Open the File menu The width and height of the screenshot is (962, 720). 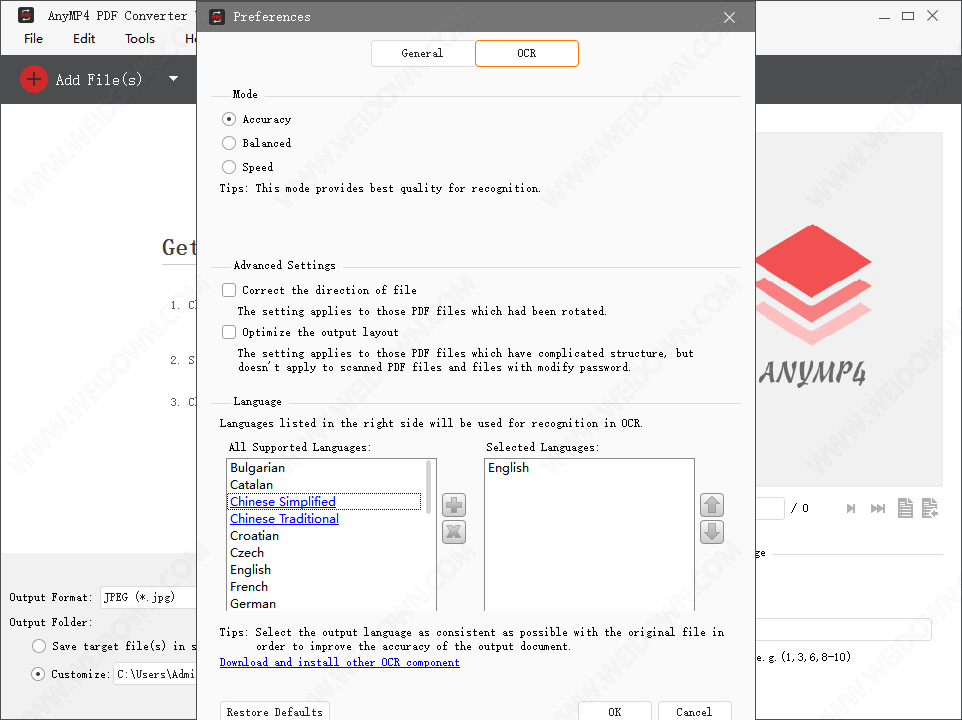point(33,39)
